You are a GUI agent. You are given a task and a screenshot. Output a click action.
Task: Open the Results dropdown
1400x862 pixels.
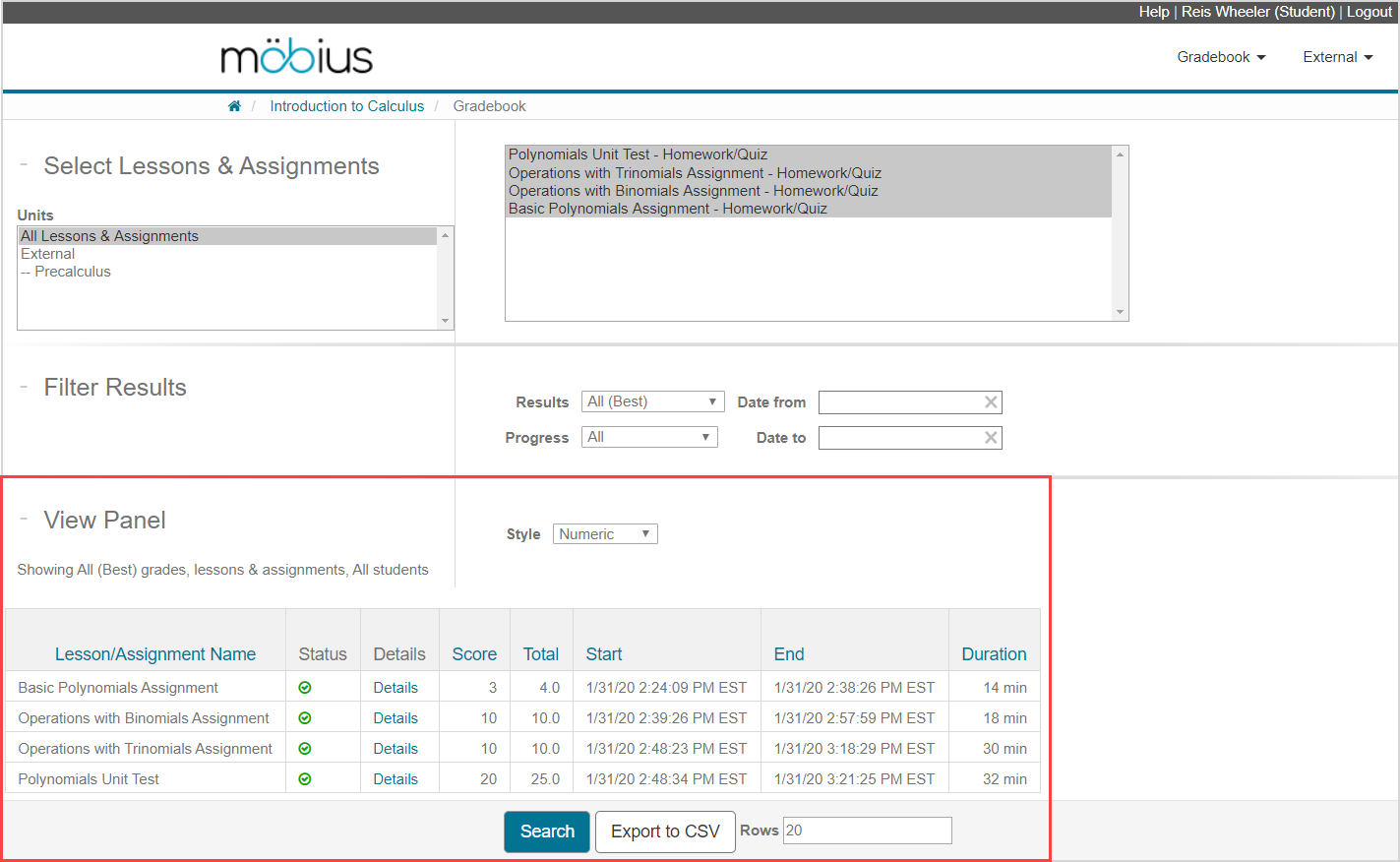(652, 401)
